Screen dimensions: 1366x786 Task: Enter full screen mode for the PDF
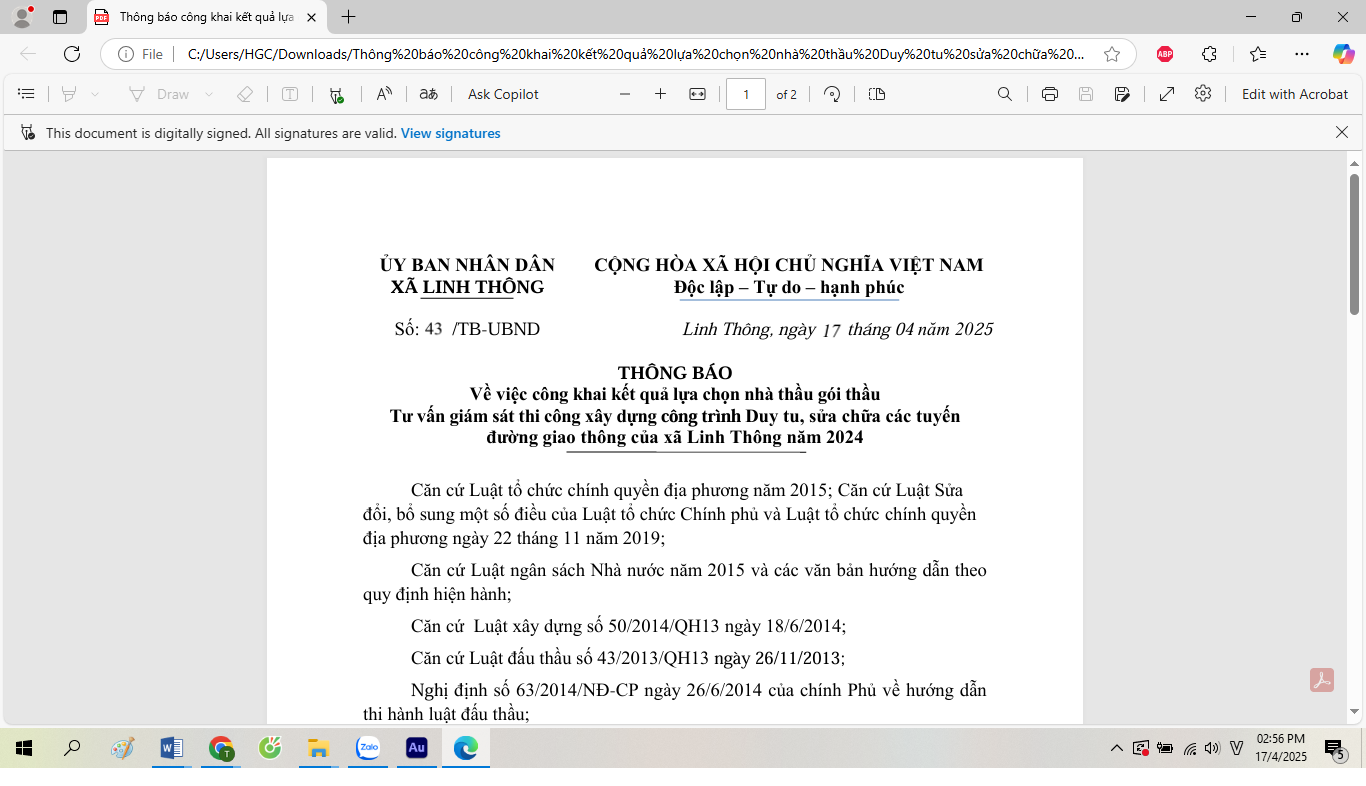[1167, 94]
